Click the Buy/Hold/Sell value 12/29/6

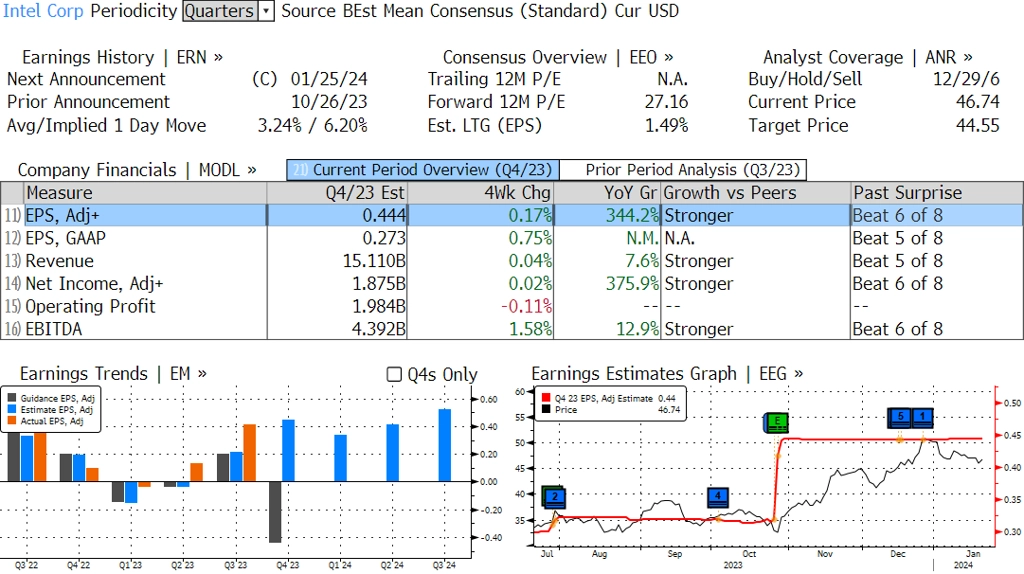966,79
